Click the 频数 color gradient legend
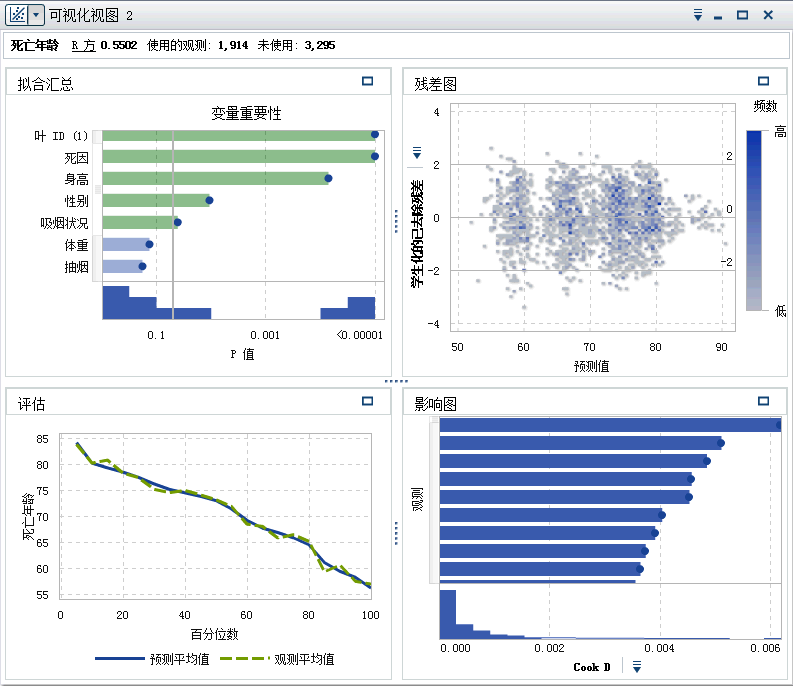Screen dimensions: 793x686 (x=753, y=220)
